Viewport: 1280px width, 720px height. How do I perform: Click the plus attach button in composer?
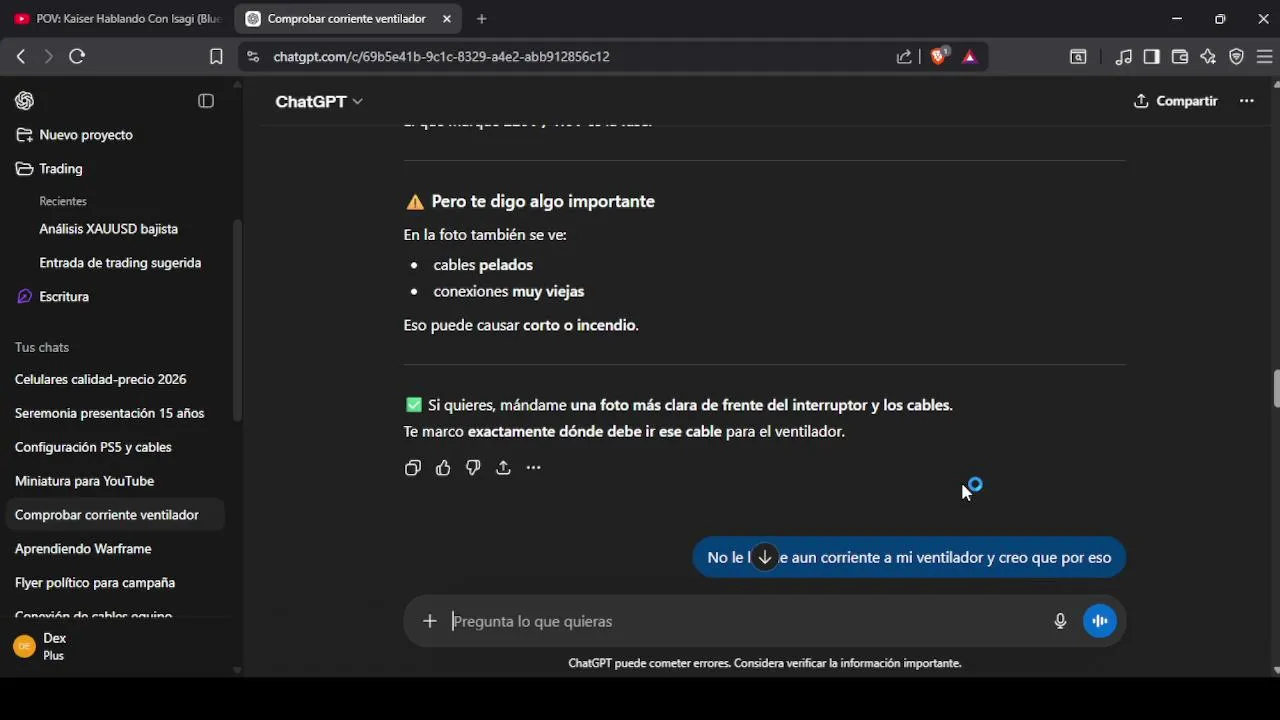tap(430, 622)
